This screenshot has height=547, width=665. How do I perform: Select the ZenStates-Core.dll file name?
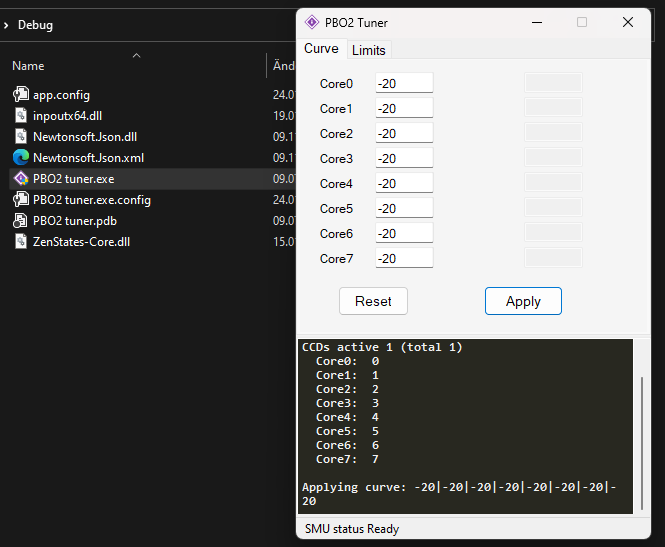[x=81, y=242]
